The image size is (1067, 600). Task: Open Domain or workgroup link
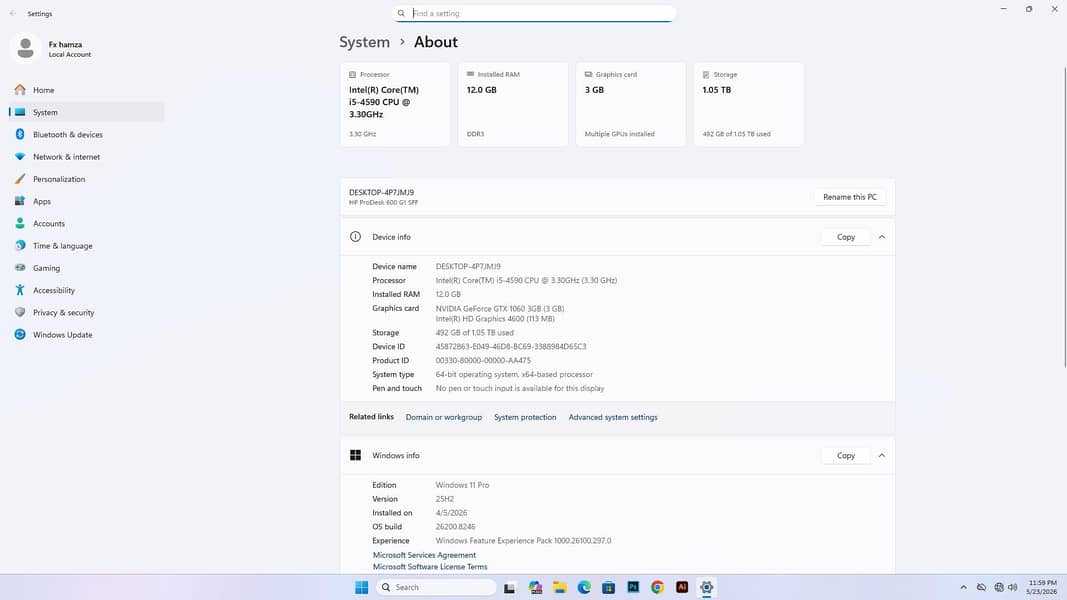tap(444, 418)
